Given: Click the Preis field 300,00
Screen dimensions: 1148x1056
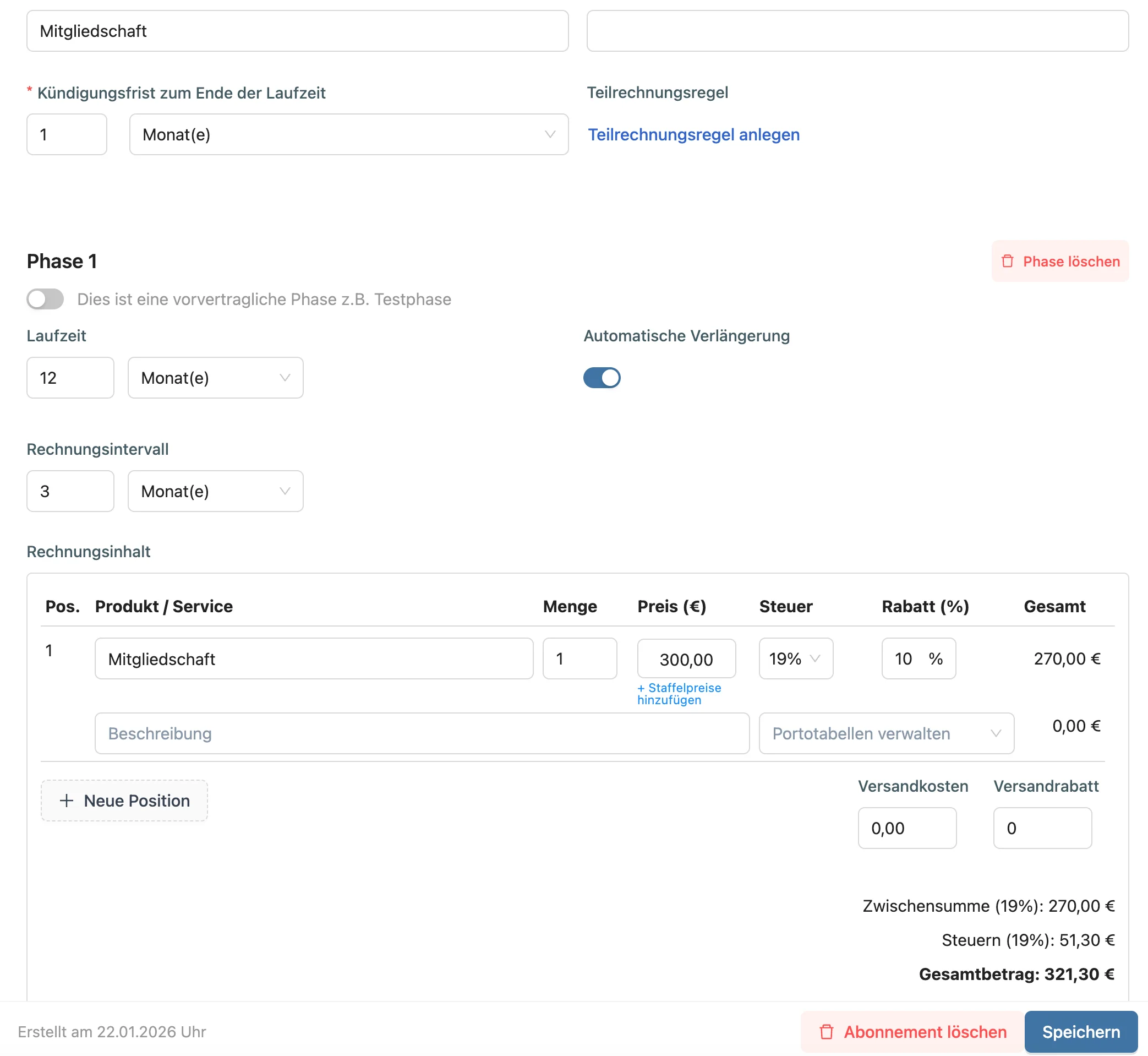Looking at the screenshot, I should (x=686, y=659).
